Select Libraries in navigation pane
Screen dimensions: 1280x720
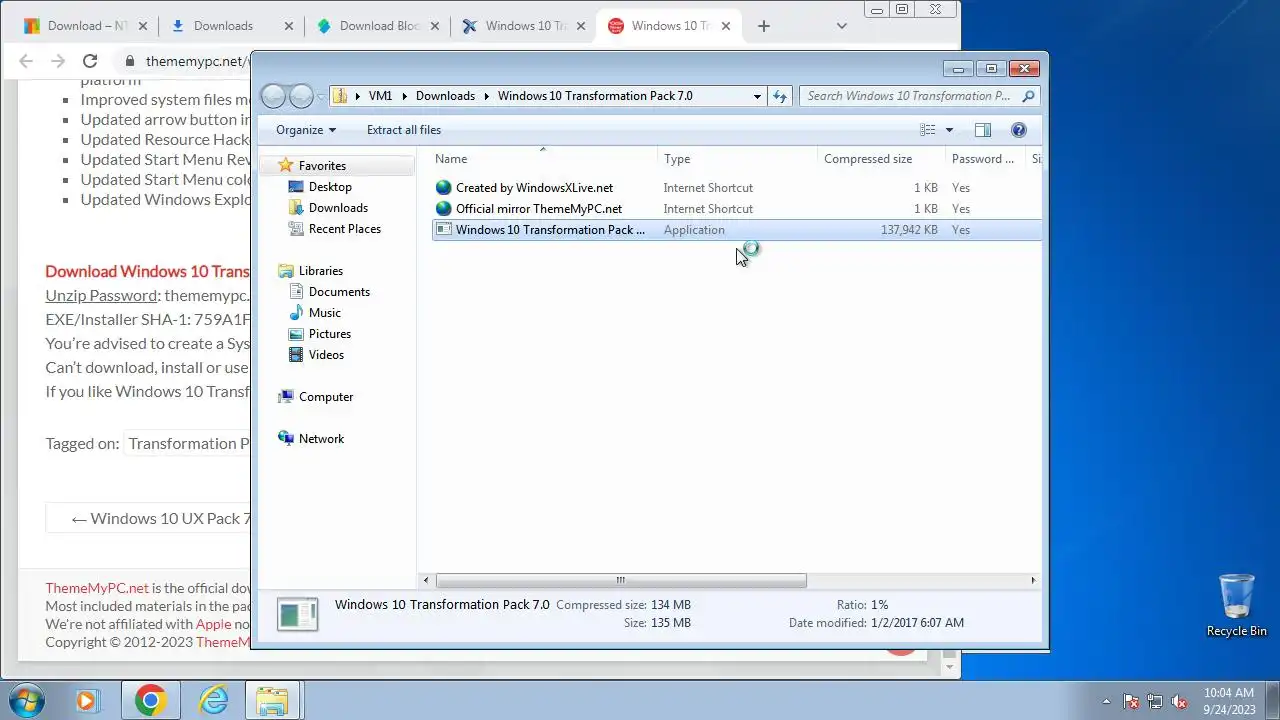[320, 271]
